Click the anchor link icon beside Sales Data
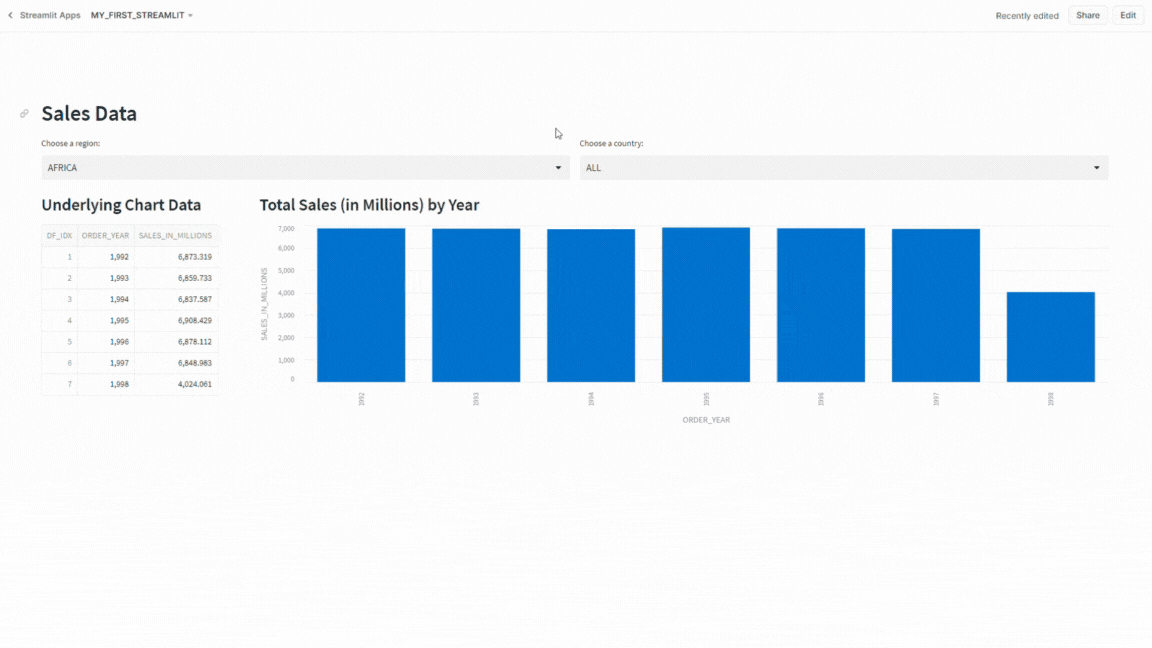Viewport: 1152px width, 648px height. coord(25,114)
